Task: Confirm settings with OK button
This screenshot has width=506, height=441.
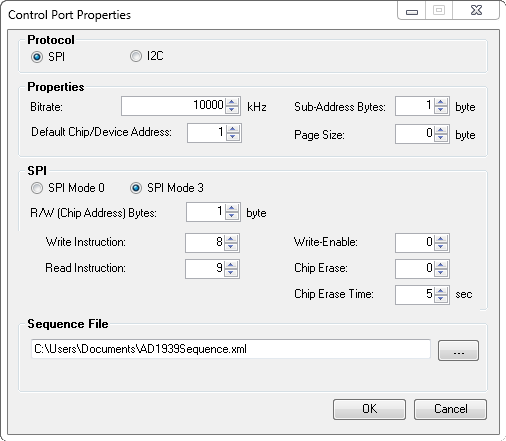Action: pyautogui.click(x=369, y=409)
